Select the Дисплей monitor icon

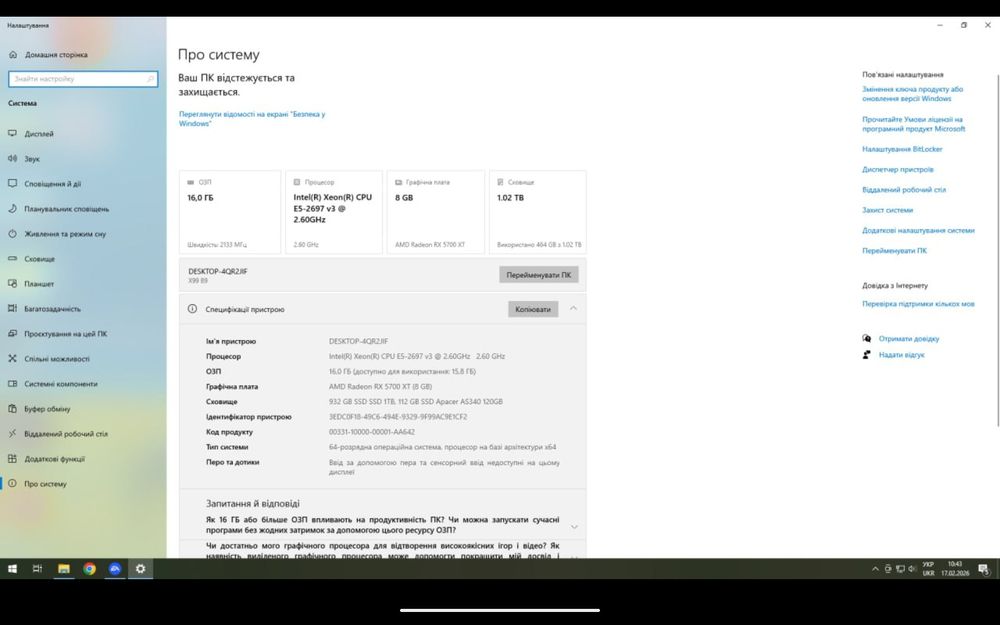[12, 134]
